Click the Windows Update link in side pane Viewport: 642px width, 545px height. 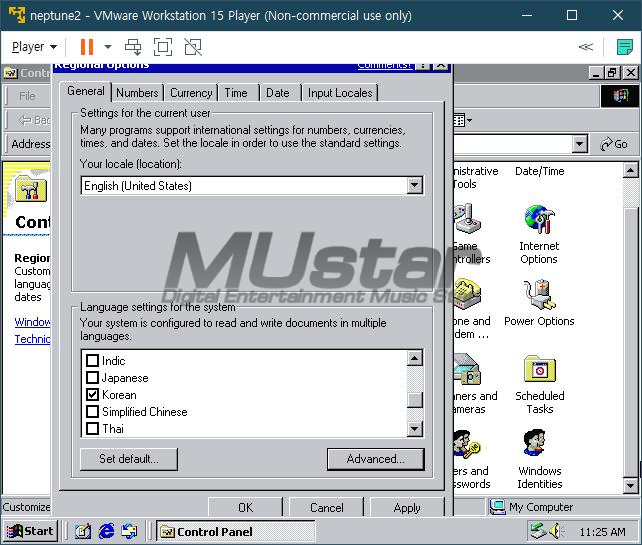[x=32, y=322]
